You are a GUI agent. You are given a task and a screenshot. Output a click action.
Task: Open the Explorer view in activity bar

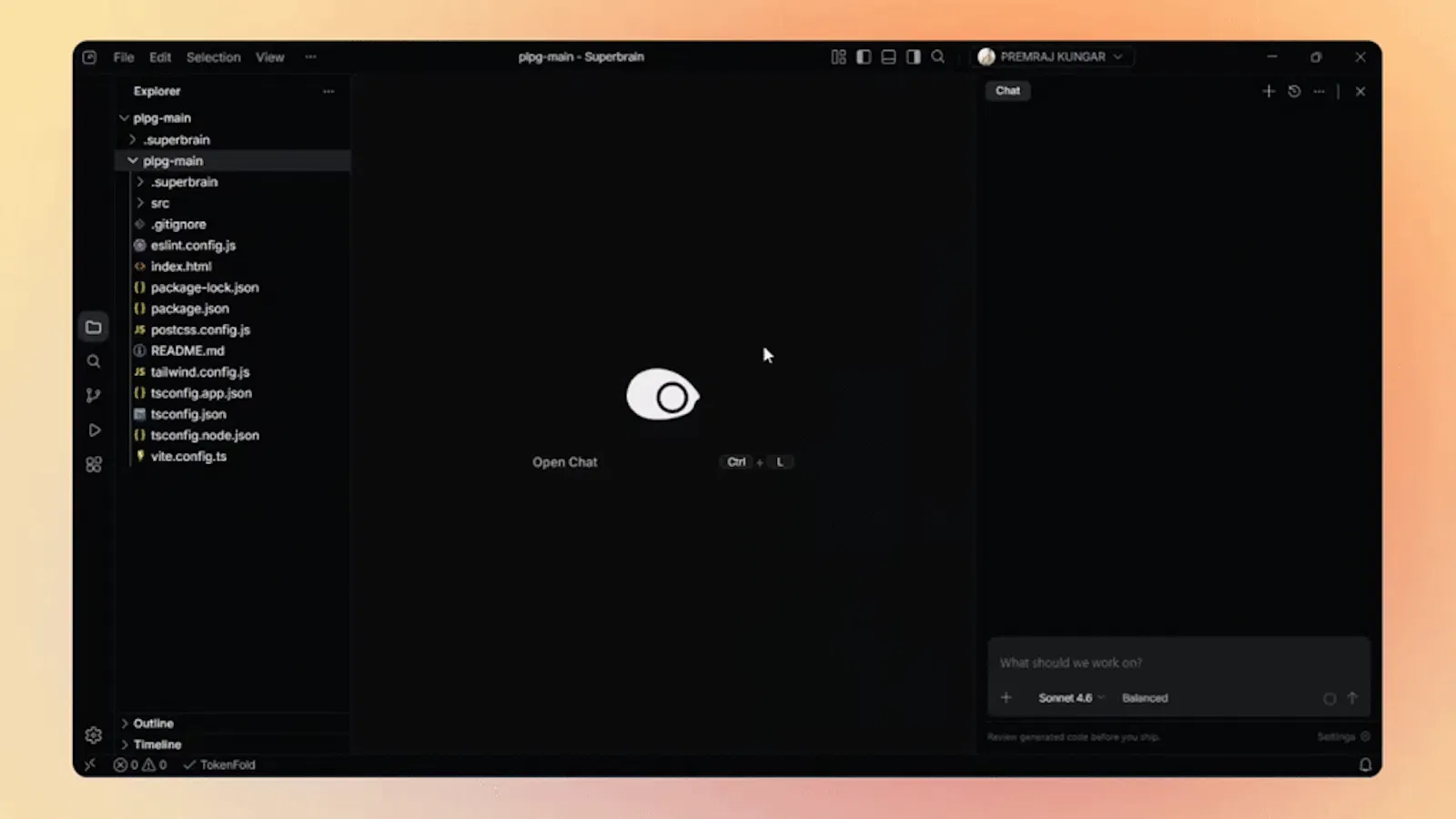point(93,327)
